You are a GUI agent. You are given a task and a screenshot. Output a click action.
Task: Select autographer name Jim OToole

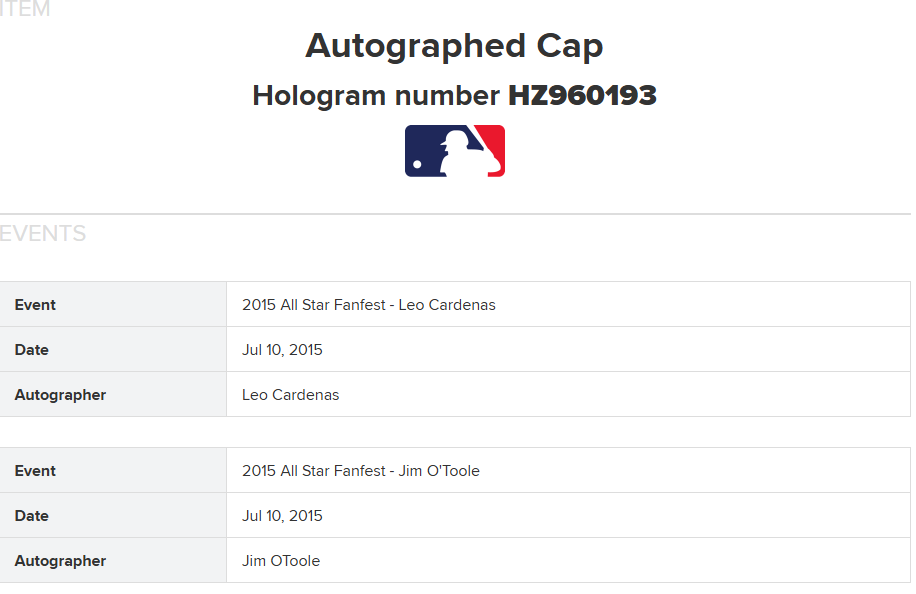(281, 561)
